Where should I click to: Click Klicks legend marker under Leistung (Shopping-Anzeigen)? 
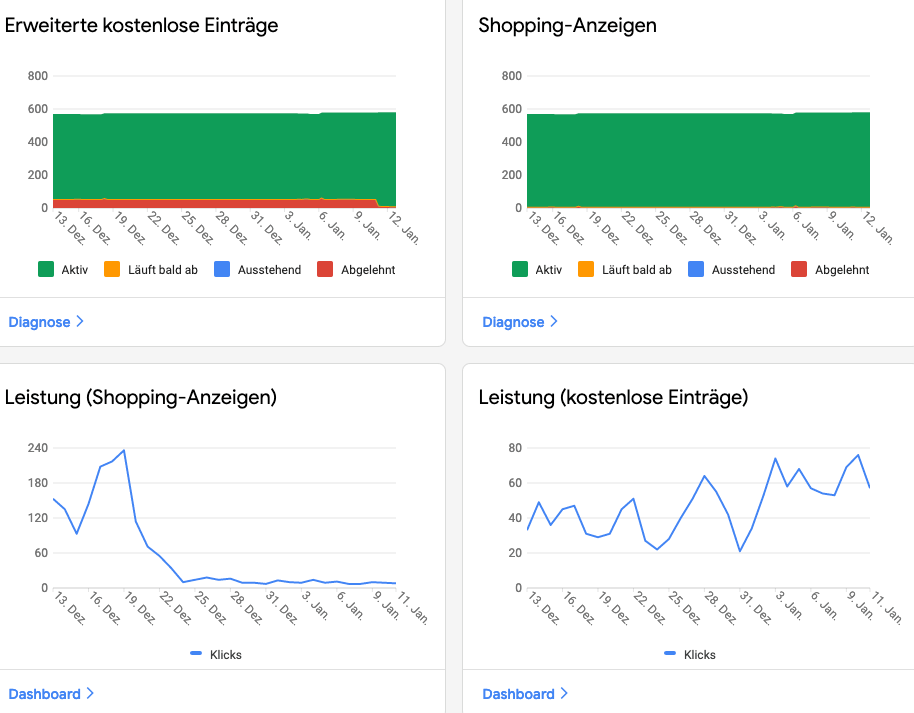(198, 654)
